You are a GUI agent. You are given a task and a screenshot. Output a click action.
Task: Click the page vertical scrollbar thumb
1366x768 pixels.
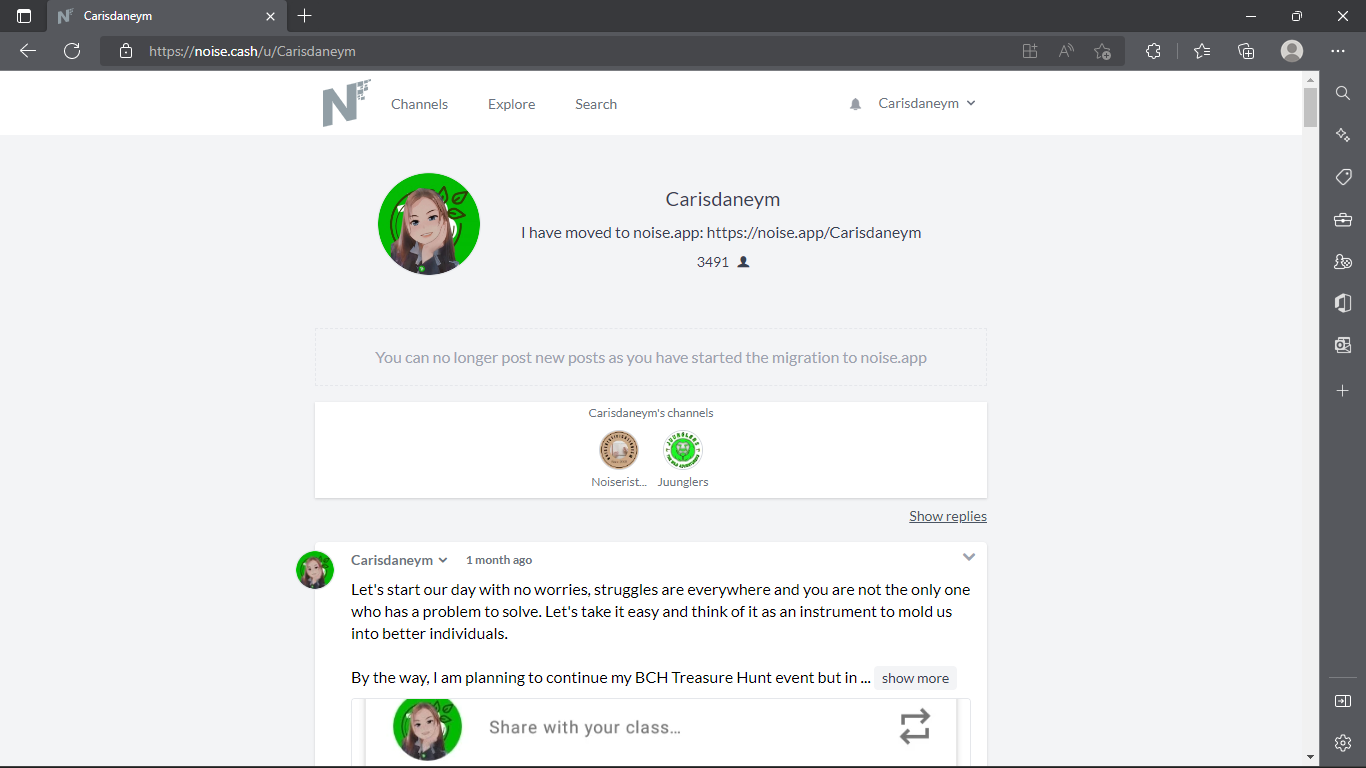coord(1310,108)
